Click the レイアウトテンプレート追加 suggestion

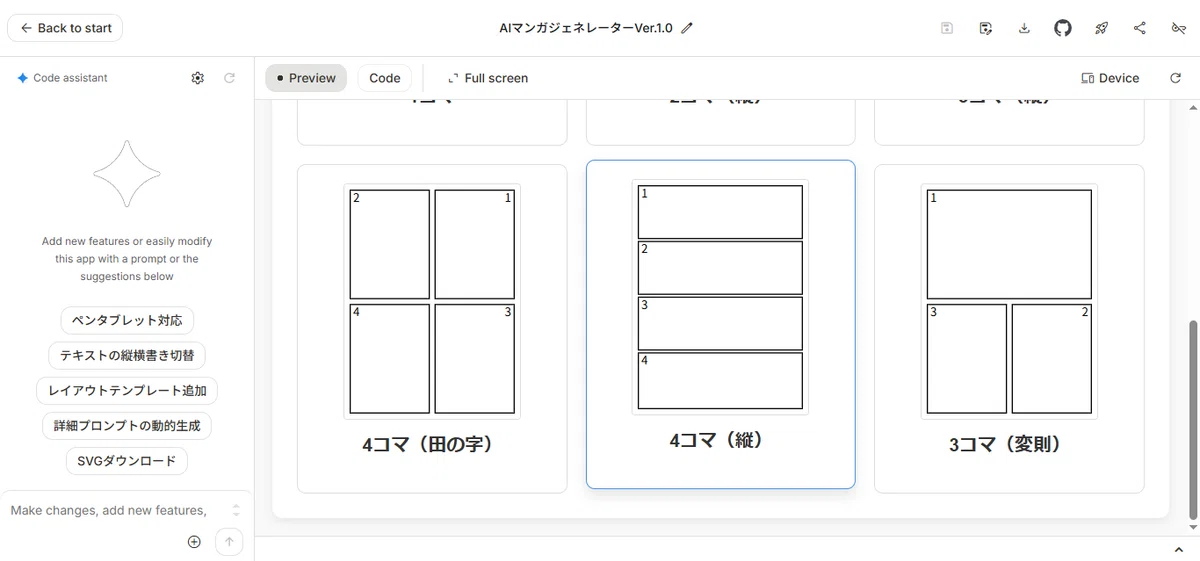tap(127, 390)
